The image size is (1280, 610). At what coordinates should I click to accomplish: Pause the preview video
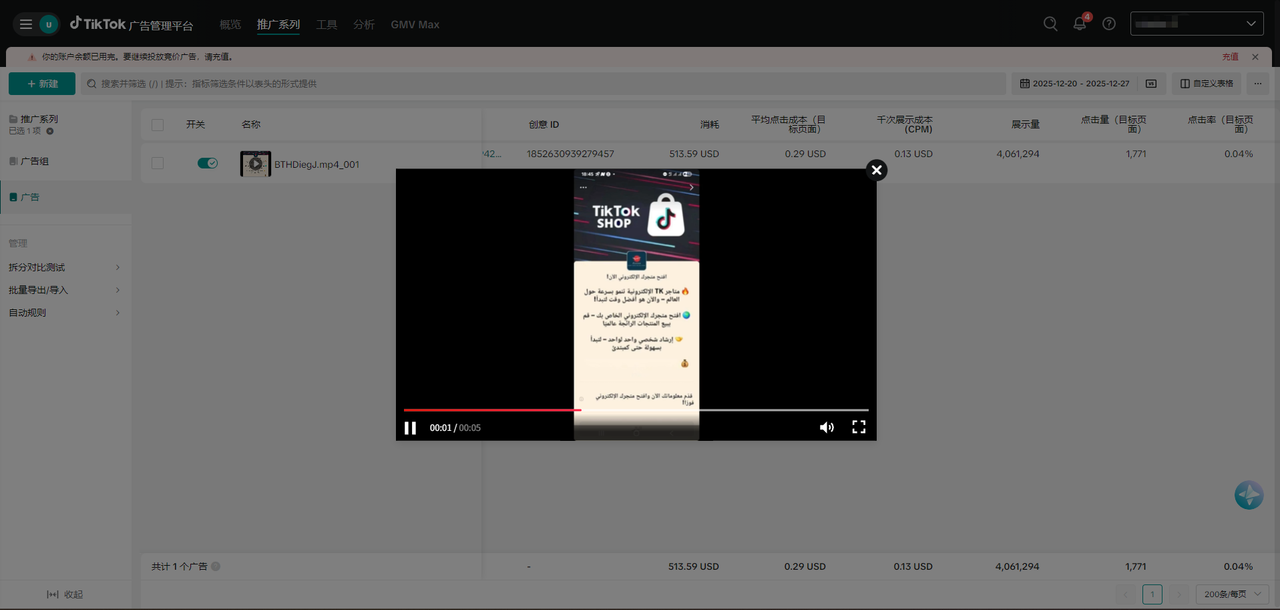pyautogui.click(x=410, y=428)
